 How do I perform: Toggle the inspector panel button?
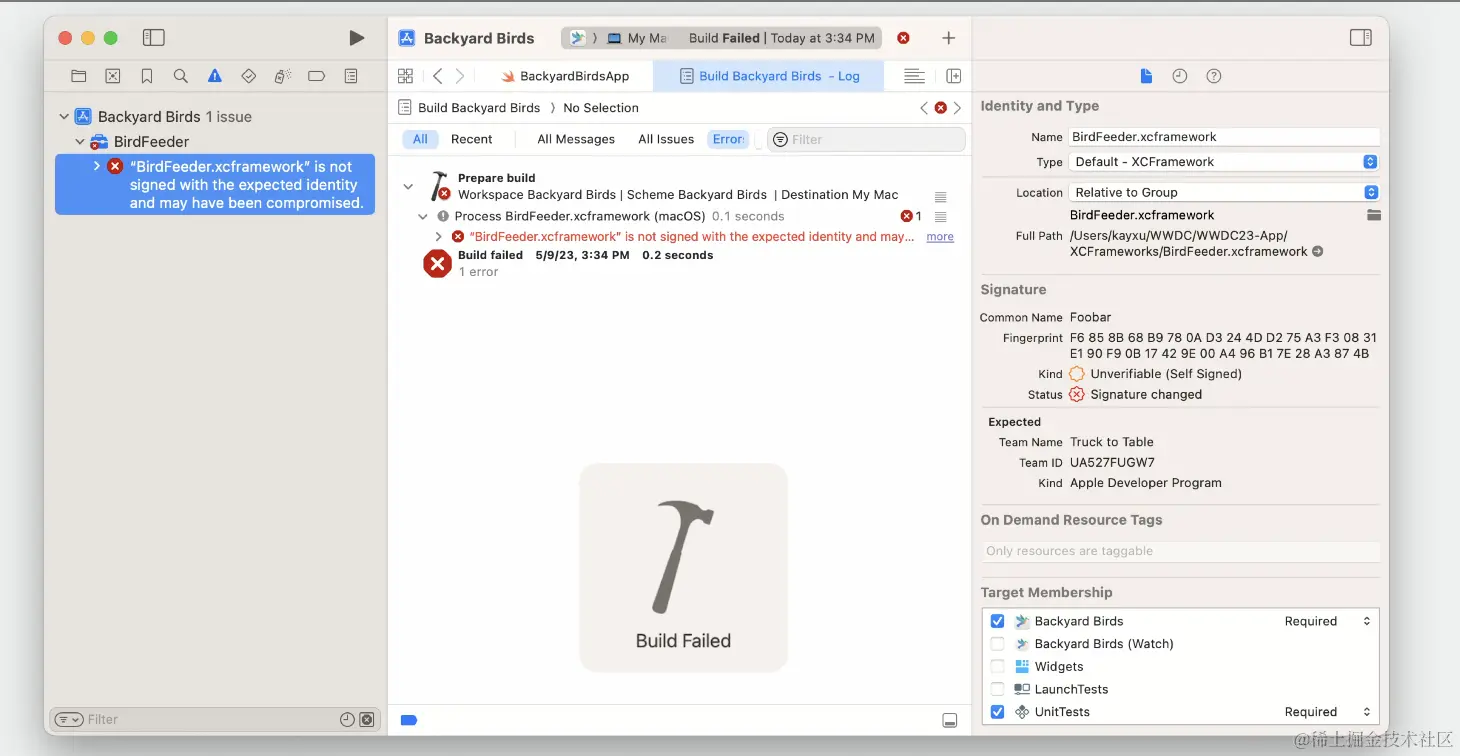(1361, 38)
